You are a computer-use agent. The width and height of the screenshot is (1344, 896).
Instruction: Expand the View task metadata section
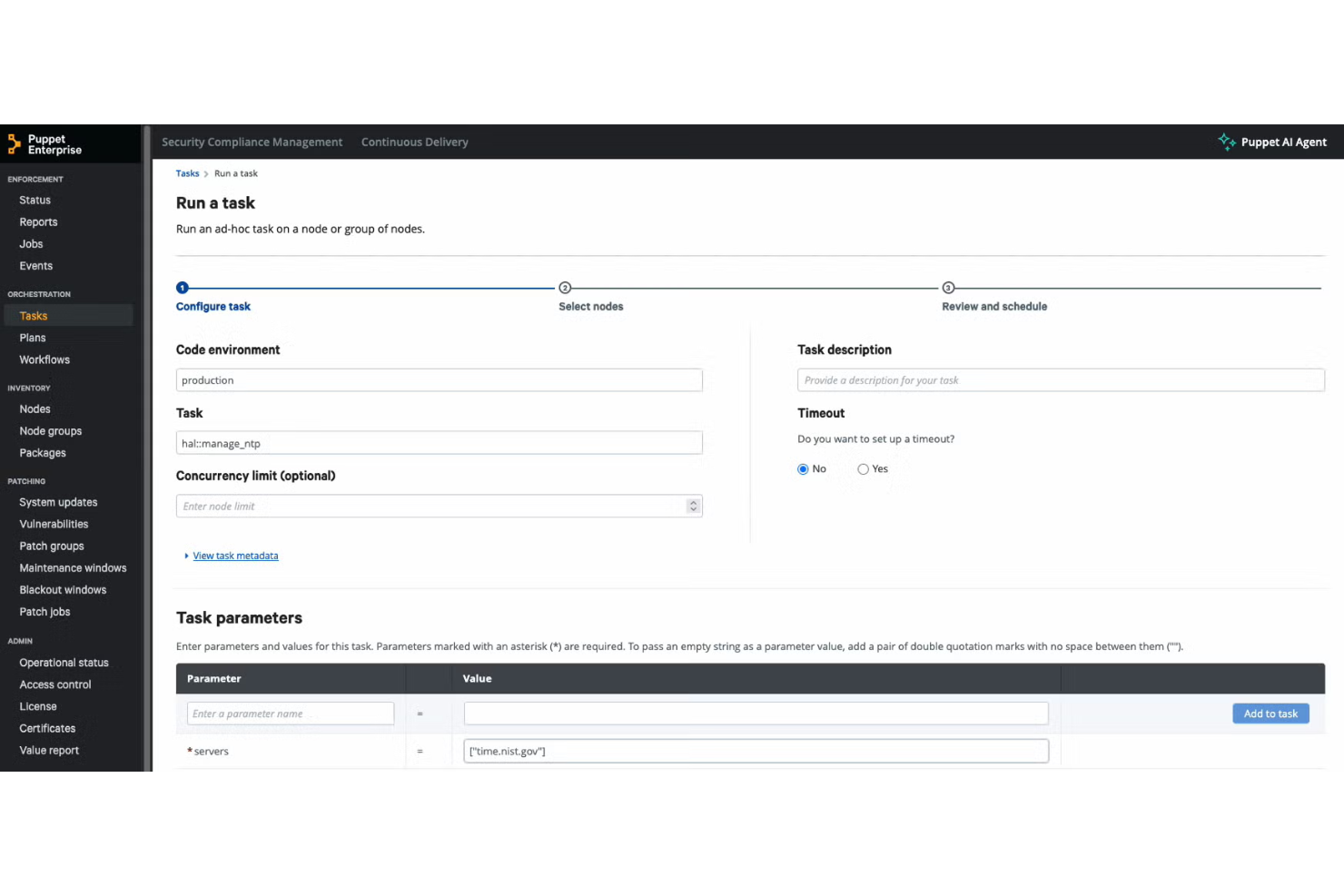234,555
